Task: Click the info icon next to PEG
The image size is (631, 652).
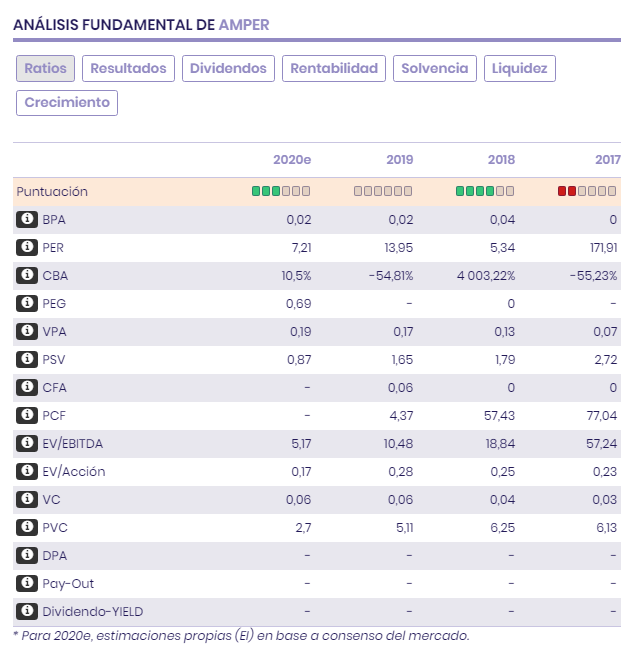Action: coord(27,303)
